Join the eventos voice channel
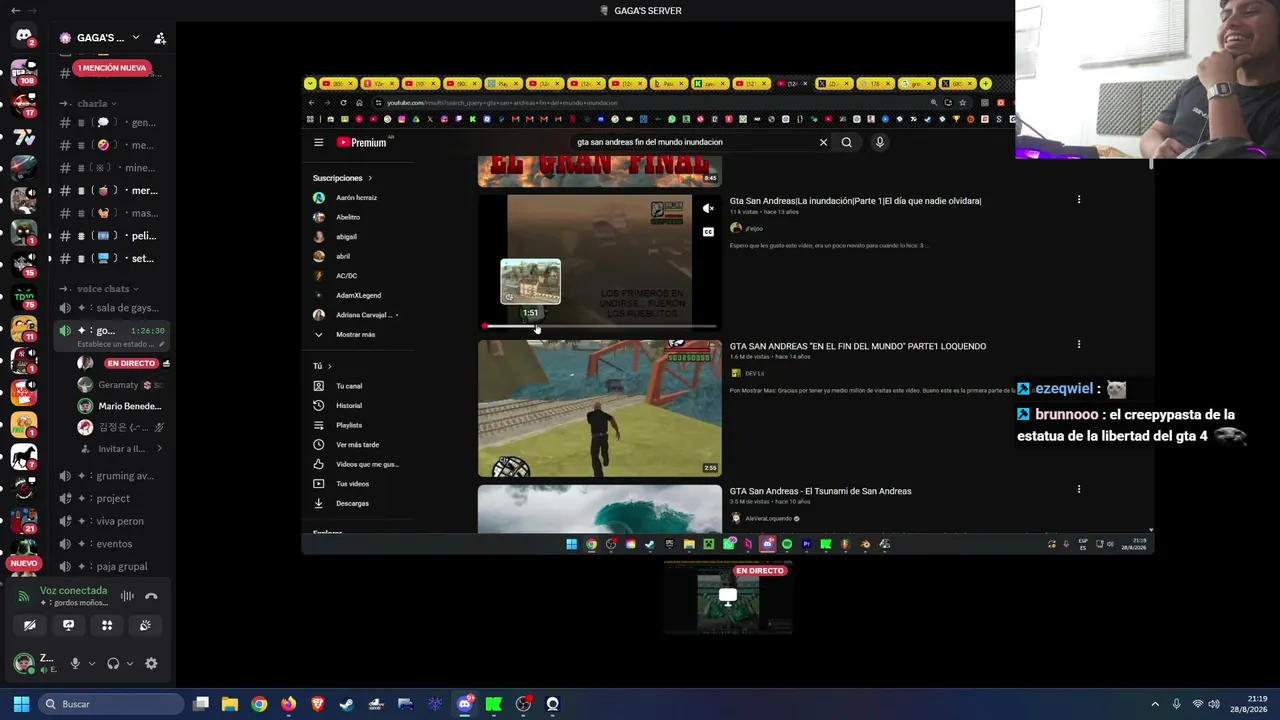1280x720 pixels. tap(113, 544)
